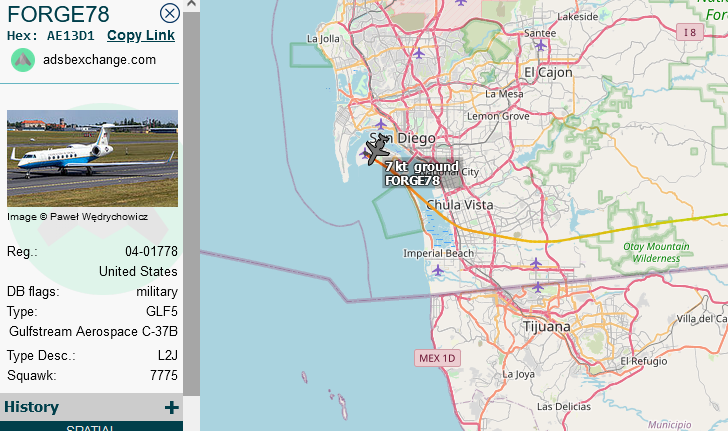
Task: Click the Chula Vista map label
Action: coord(460,205)
